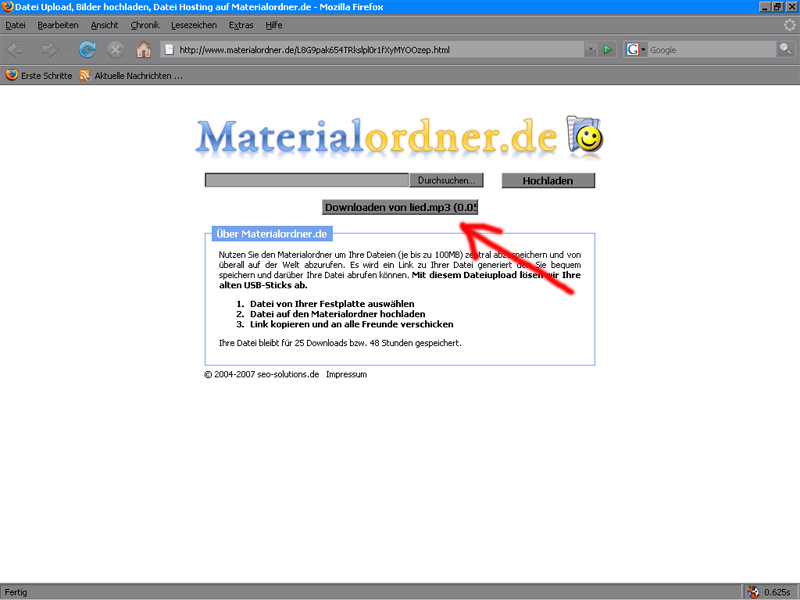Open the Lesezeichen menu

click(194, 25)
